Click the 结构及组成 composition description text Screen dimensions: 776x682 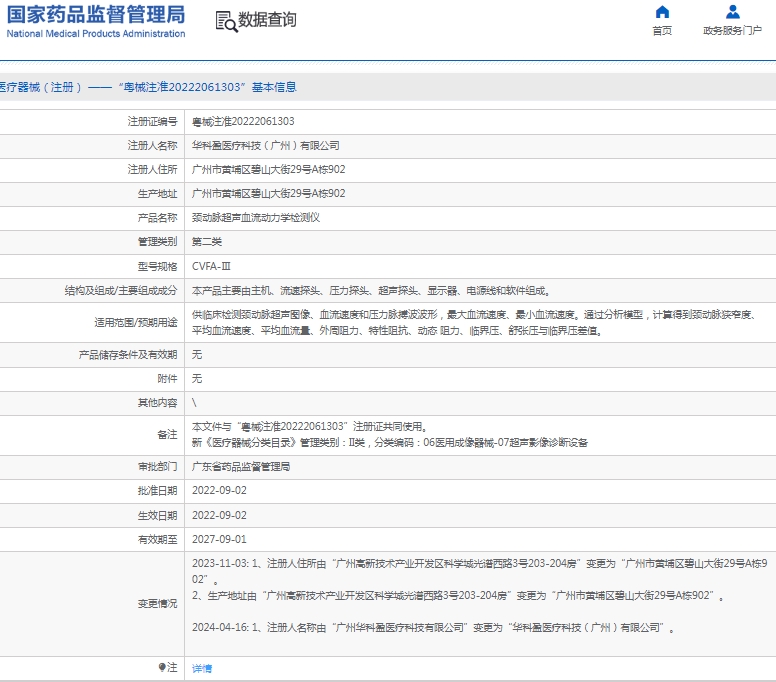[371, 291]
